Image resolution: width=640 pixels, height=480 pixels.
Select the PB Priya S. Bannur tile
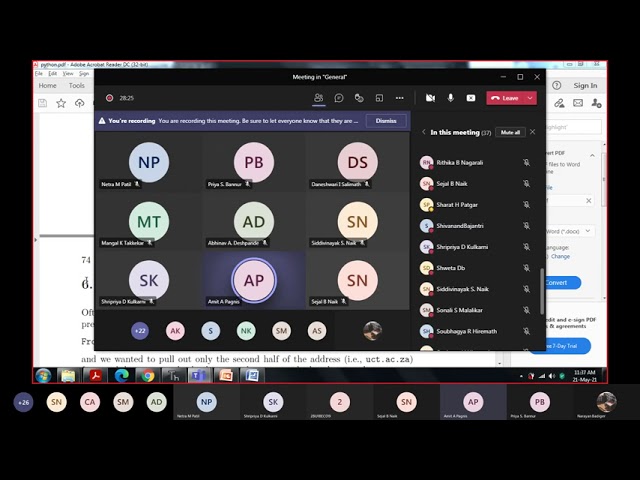coord(253,163)
